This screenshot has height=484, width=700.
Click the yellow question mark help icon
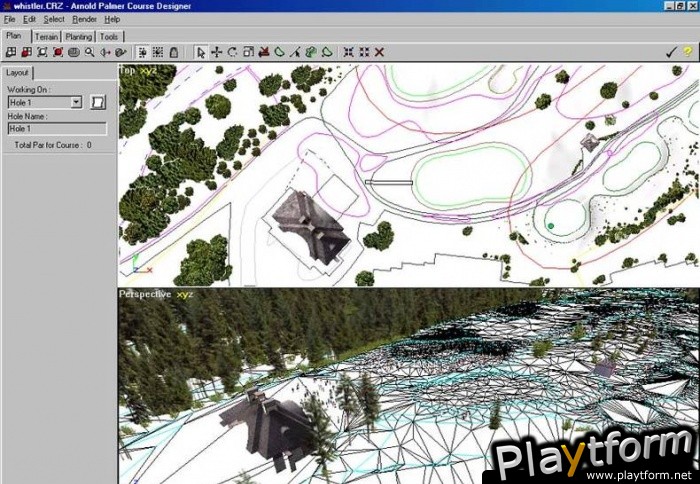coord(688,52)
